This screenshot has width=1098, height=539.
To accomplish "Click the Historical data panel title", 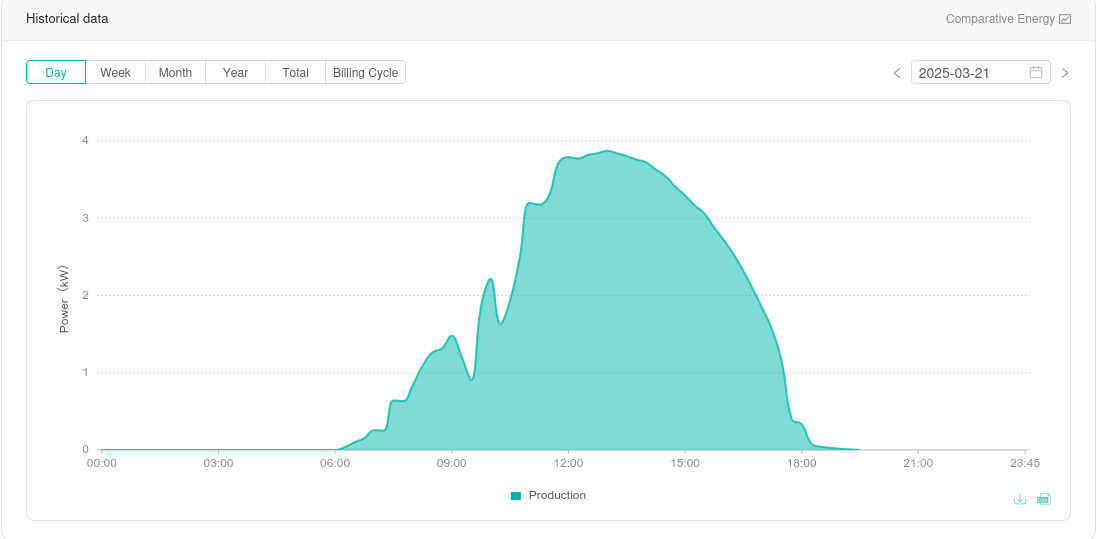I will click(x=67, y=19).
